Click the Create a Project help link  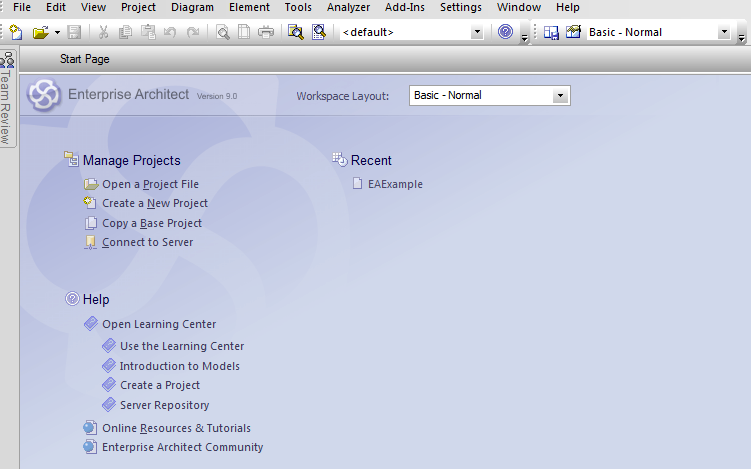click(x=160, y=385)
